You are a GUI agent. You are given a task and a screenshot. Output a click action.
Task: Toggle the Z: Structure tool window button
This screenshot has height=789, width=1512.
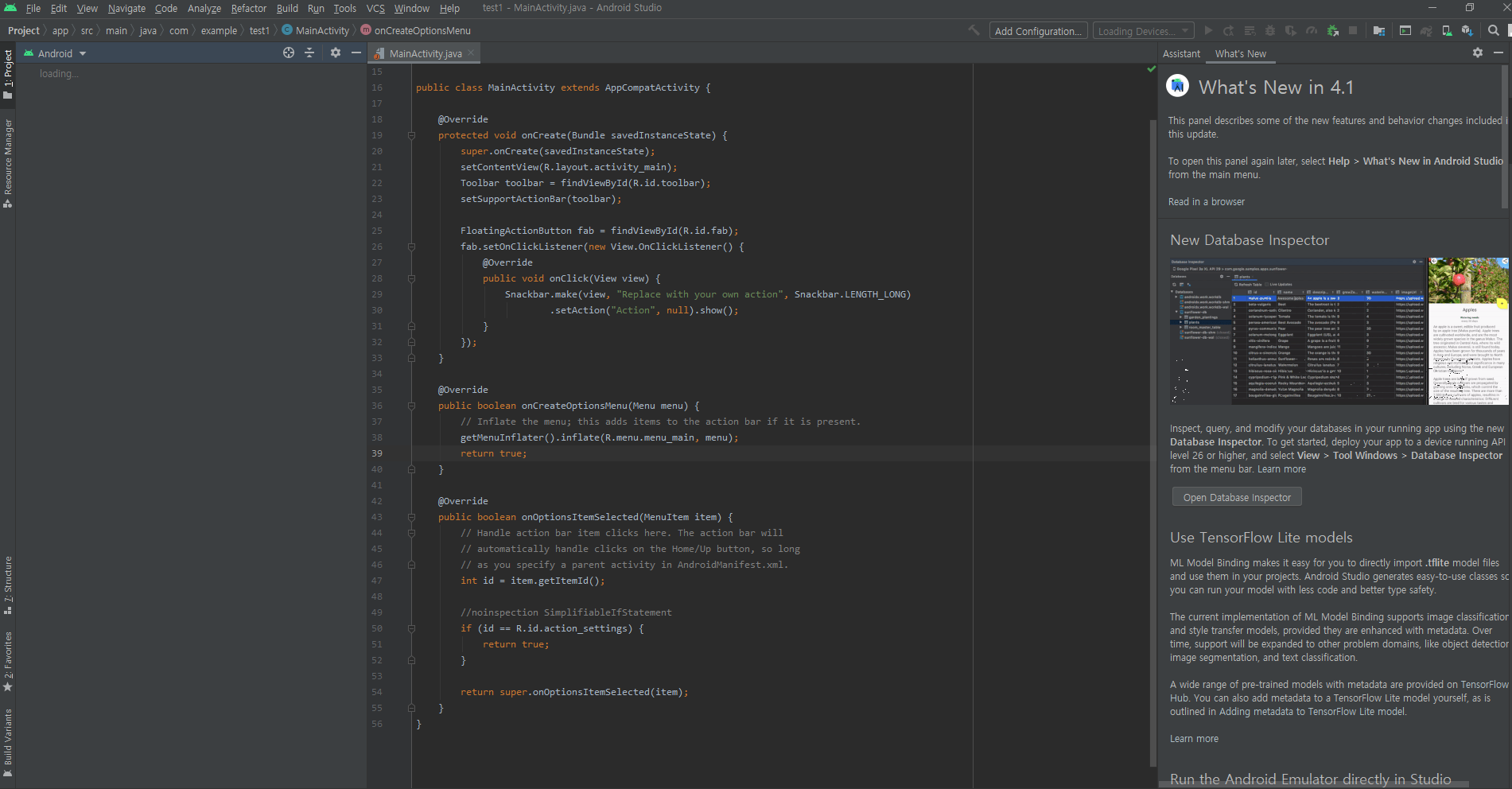pos(8,585)
